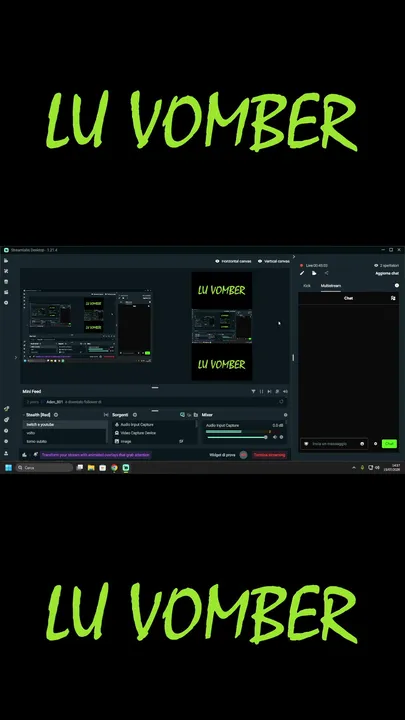The width and height of the screenshot is (405, 720).
Task: Adjust the Audio Input Capture volume slider
Action: pyautogui.click(x=237, y=437)
